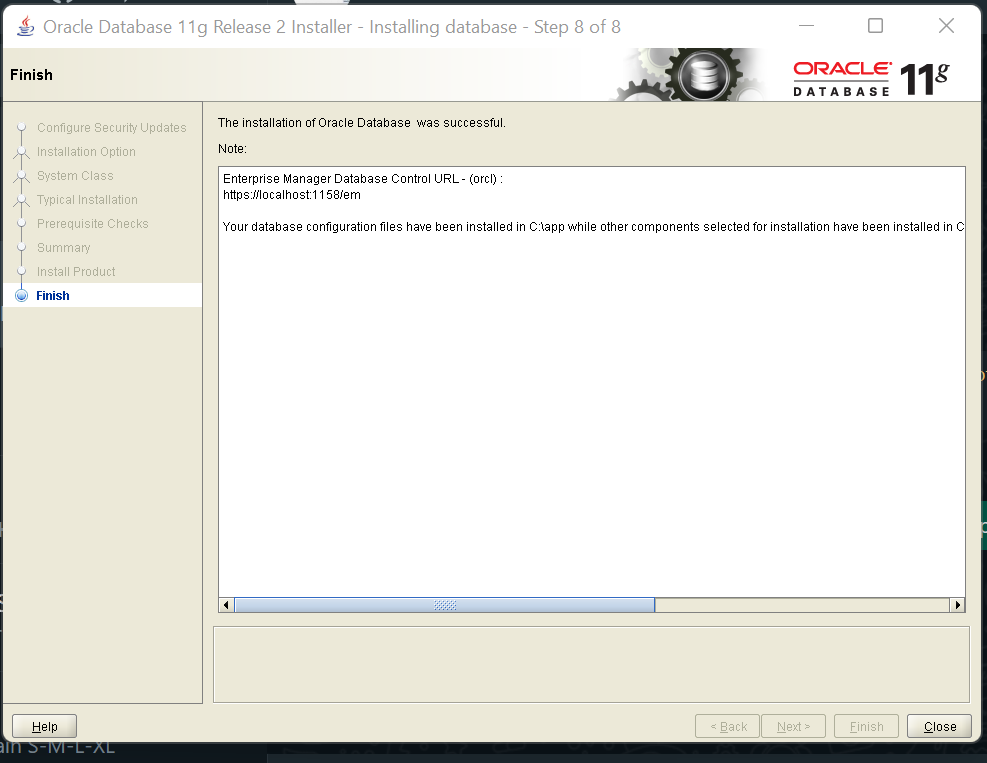987x763 pixels.
Task: Select the Installation Option step
Action: click(86, 152)
